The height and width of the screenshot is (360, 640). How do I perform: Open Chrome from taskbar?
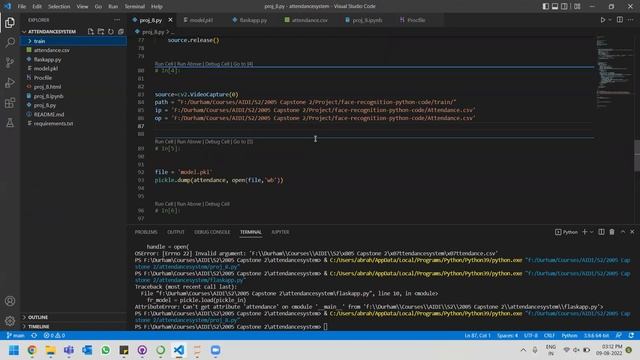point(32,350)
